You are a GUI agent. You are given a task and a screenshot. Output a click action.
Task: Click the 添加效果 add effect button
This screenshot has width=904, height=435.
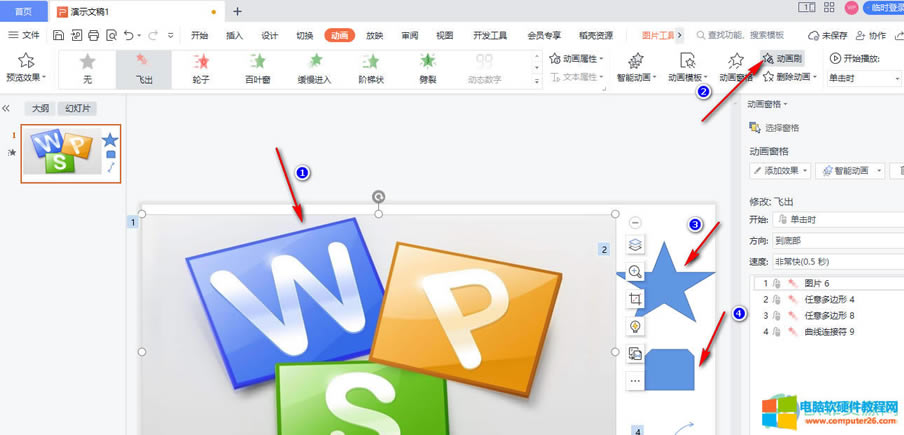(x=779, y=171)
